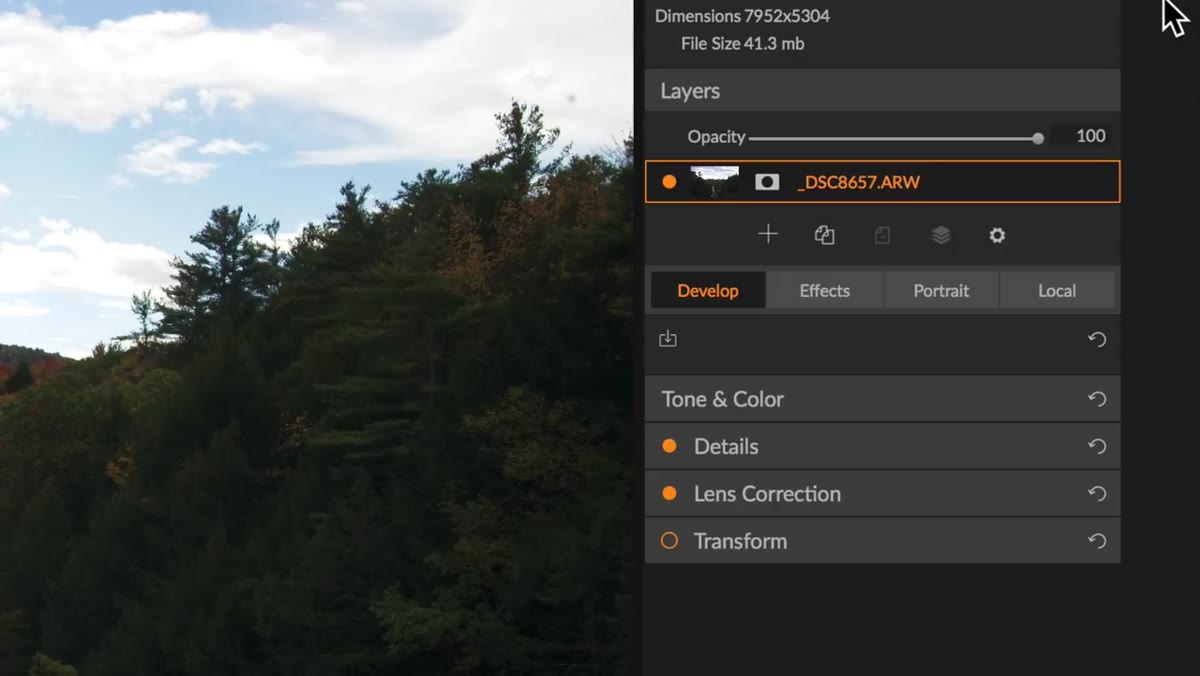Open layer settings gear icon
The image size is (1200, 676).
(x=997, y=235)
